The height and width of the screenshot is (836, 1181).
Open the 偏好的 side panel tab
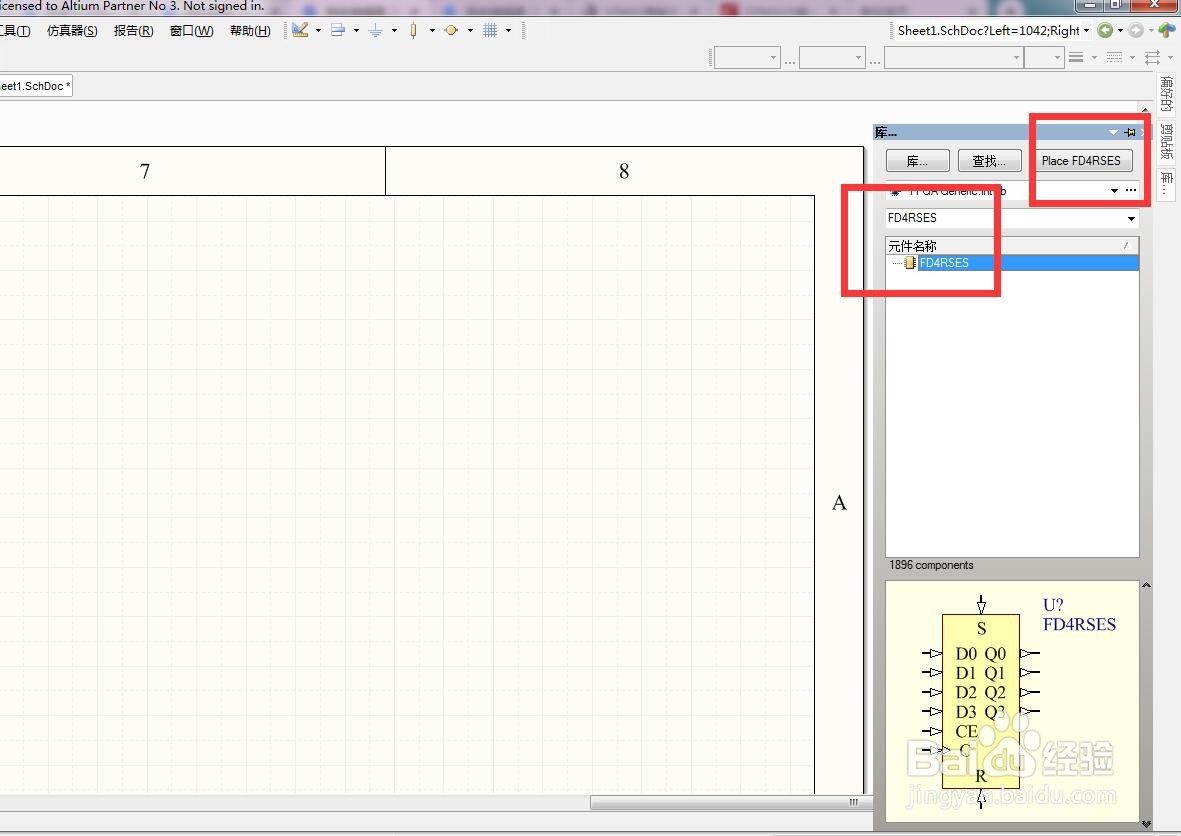1167,93
